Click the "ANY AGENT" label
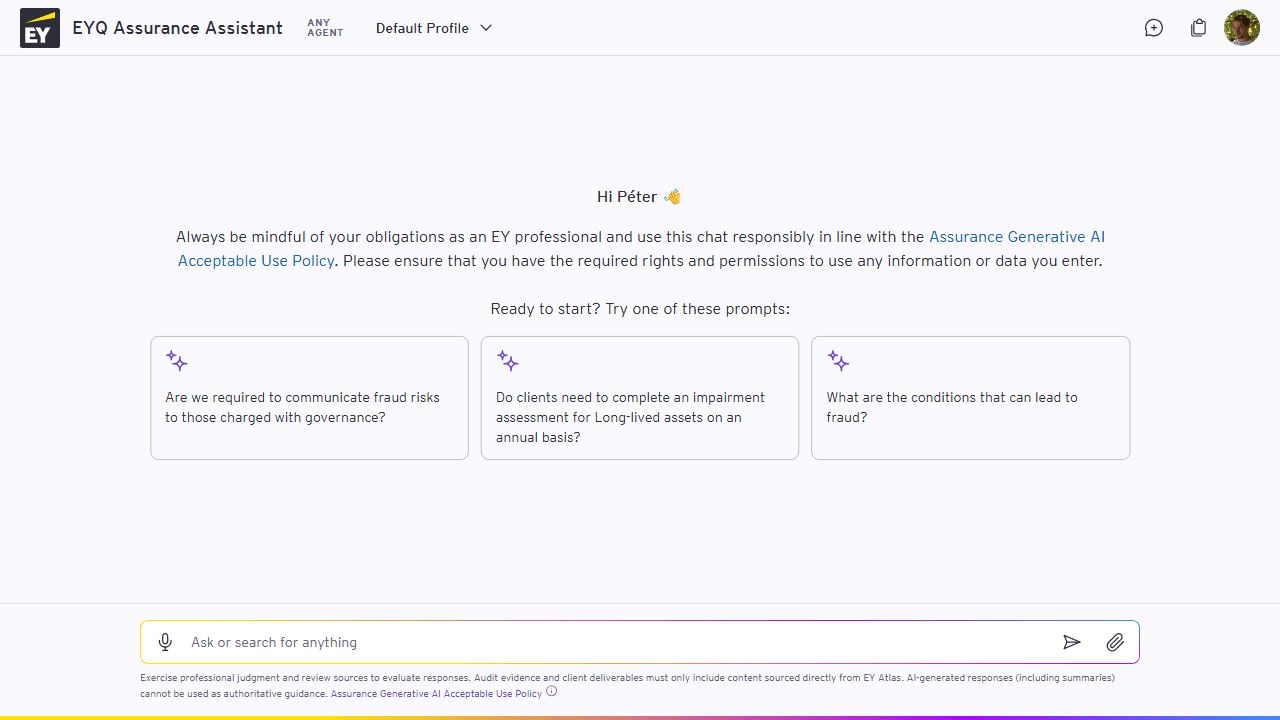This screenshot has width=1280, height=720. [325, 28]
